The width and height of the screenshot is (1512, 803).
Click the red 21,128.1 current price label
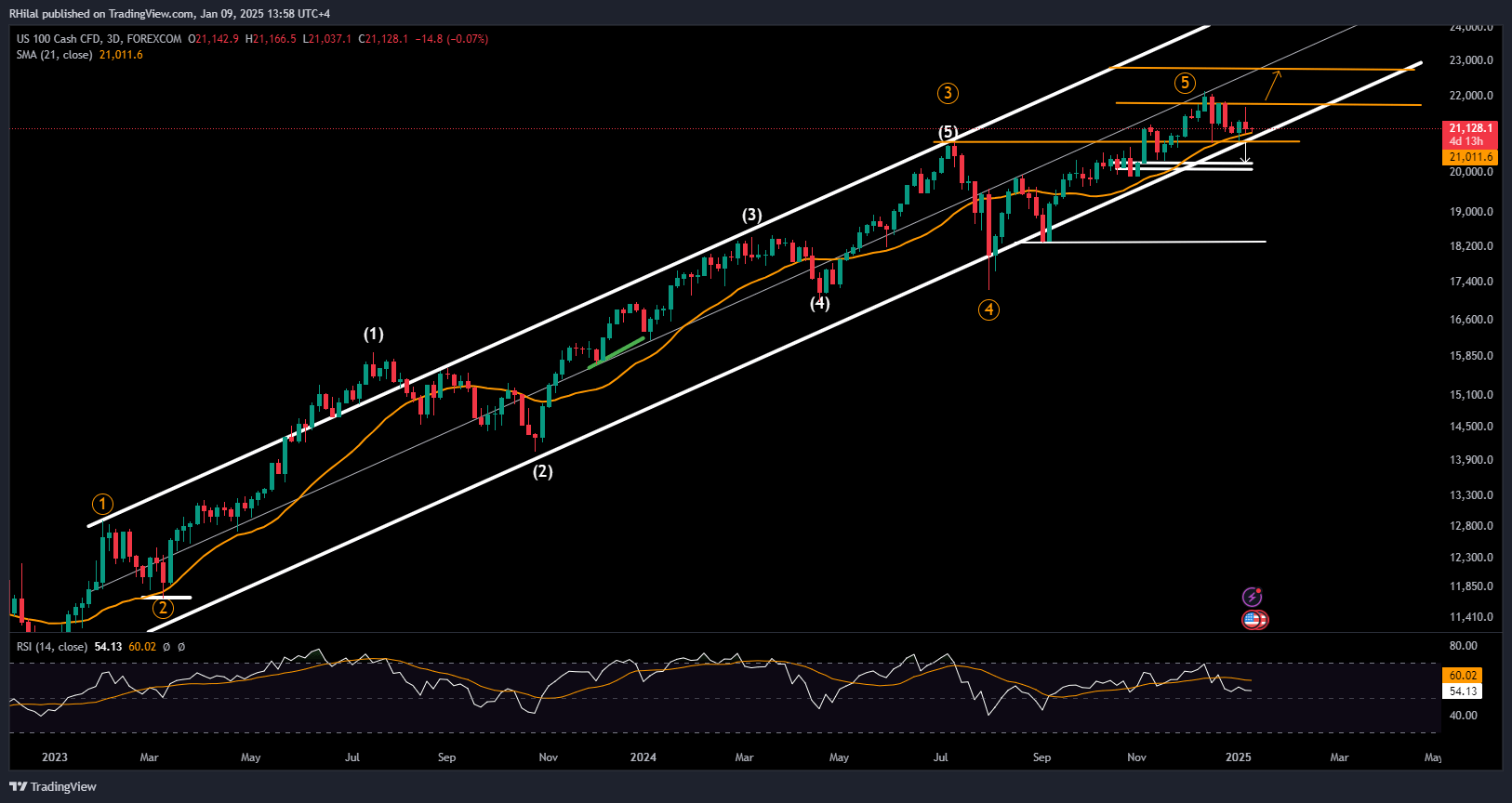[1470, 128]
